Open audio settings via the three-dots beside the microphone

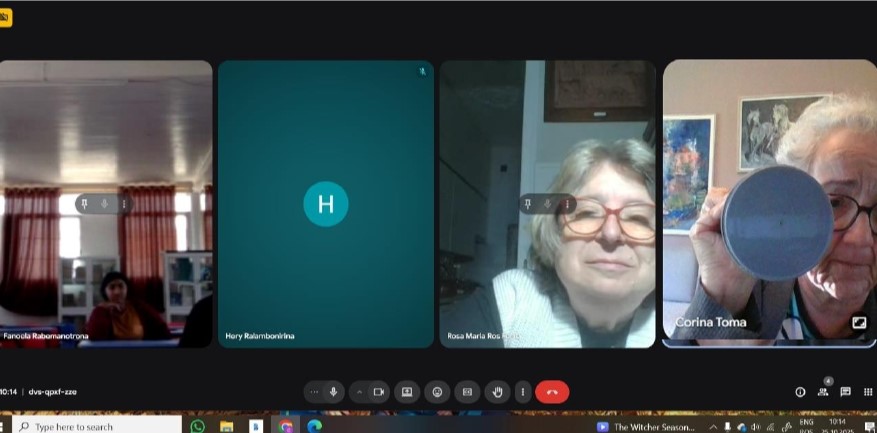314,392
